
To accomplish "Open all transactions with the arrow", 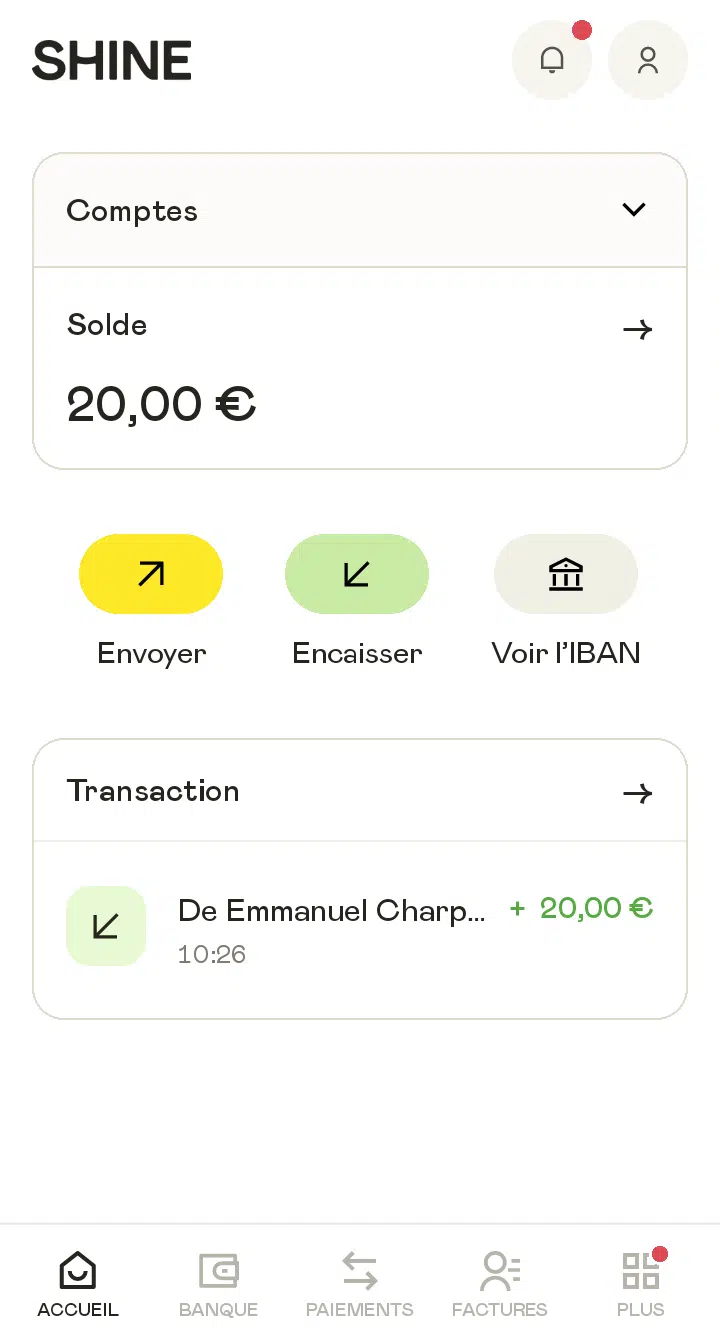I will coord(637,793).
